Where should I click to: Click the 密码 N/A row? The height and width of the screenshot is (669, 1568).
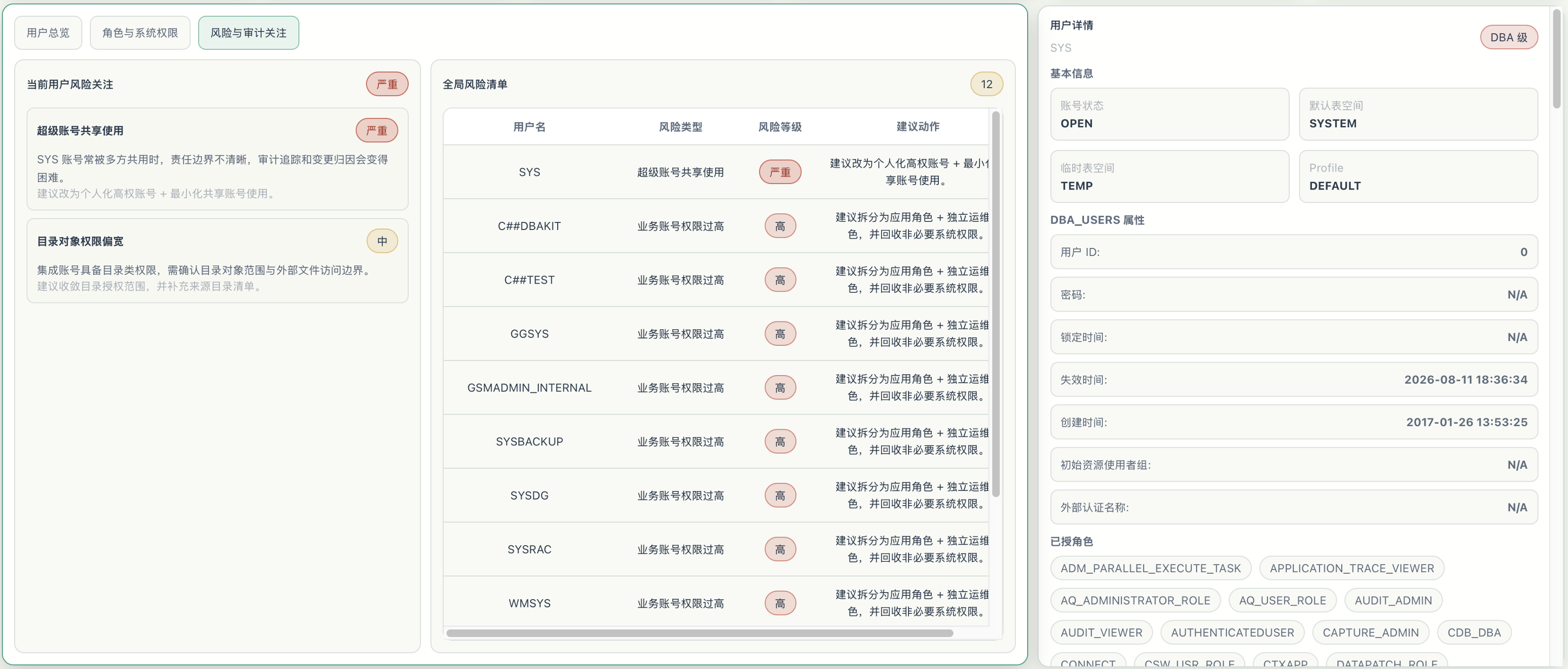[x=1293, y=294]
